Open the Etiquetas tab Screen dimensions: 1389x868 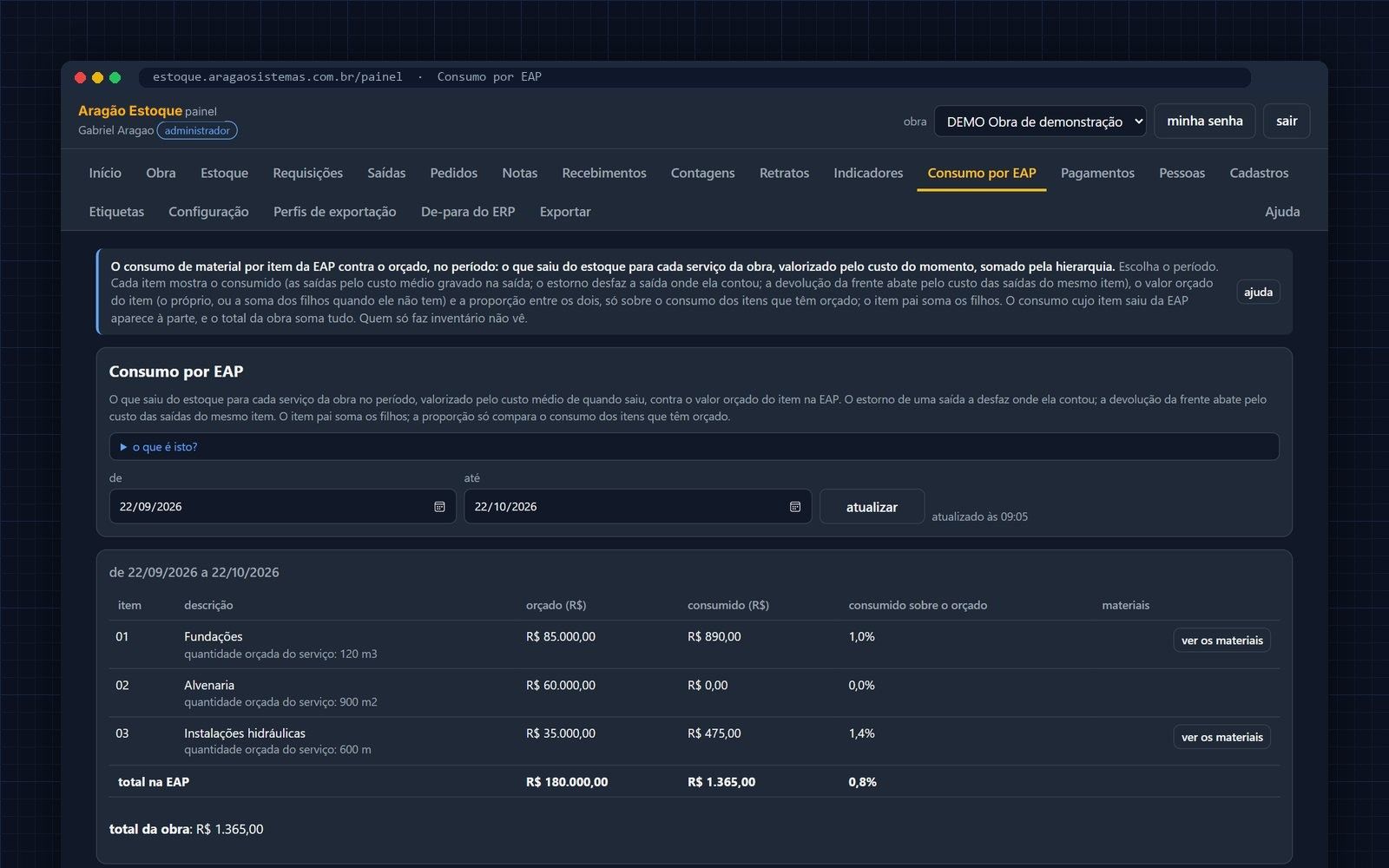tap(116, 212)
